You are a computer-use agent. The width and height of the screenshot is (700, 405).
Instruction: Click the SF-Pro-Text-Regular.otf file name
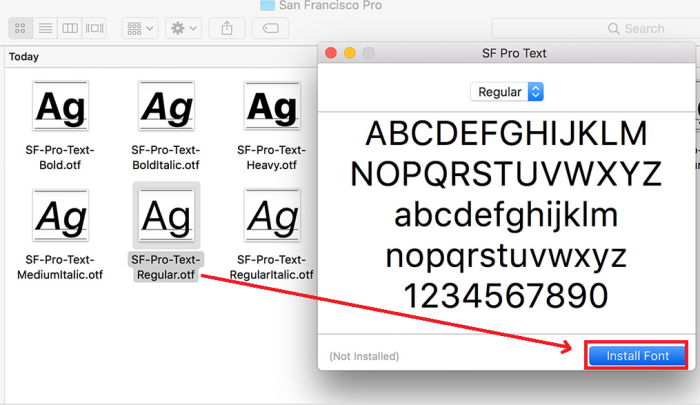(166, 267)
